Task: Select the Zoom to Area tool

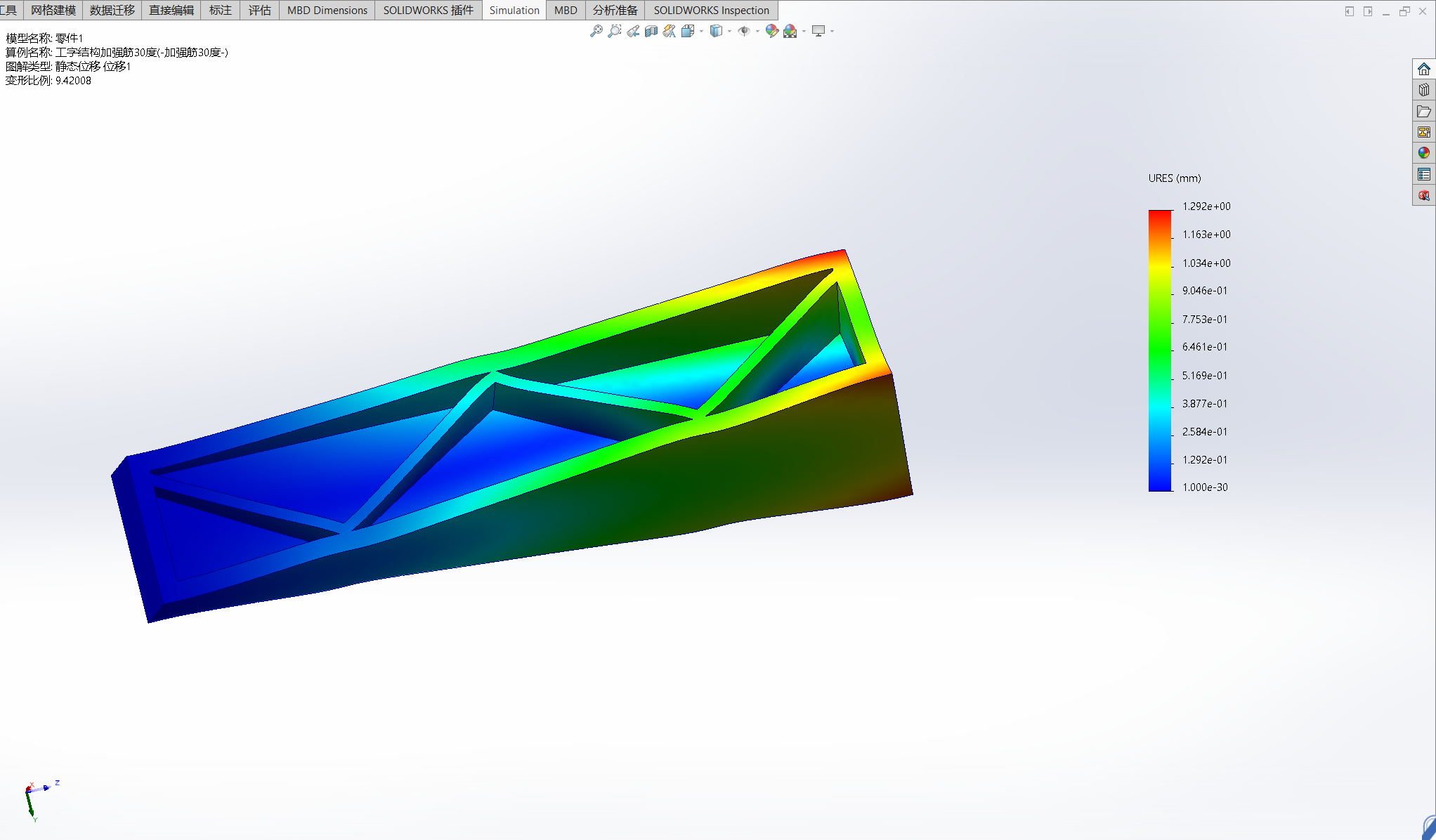Action: [614, 31]
